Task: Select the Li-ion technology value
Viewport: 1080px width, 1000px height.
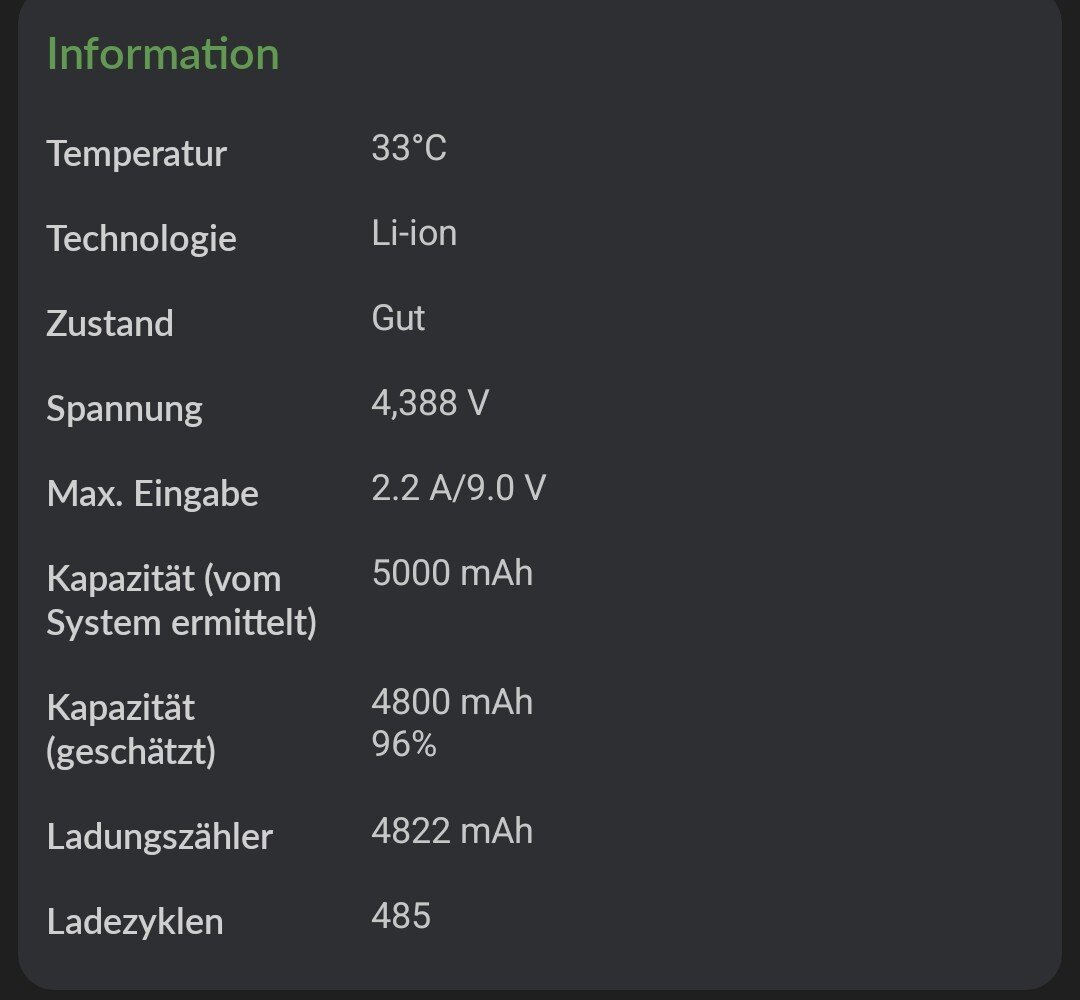Action: [x=414, y=234]
